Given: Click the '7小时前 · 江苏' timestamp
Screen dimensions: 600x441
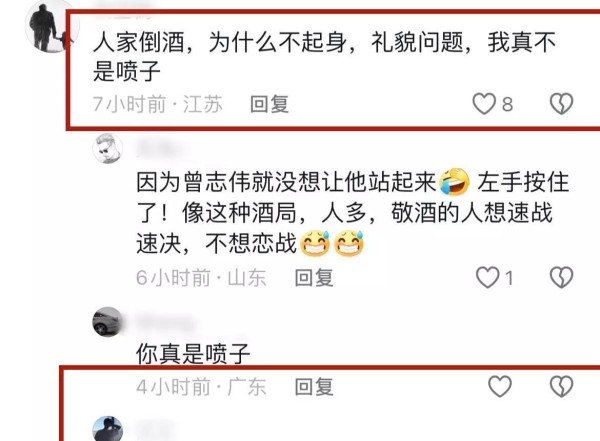Looking at the screenshot, I should [x=158, y=104].
